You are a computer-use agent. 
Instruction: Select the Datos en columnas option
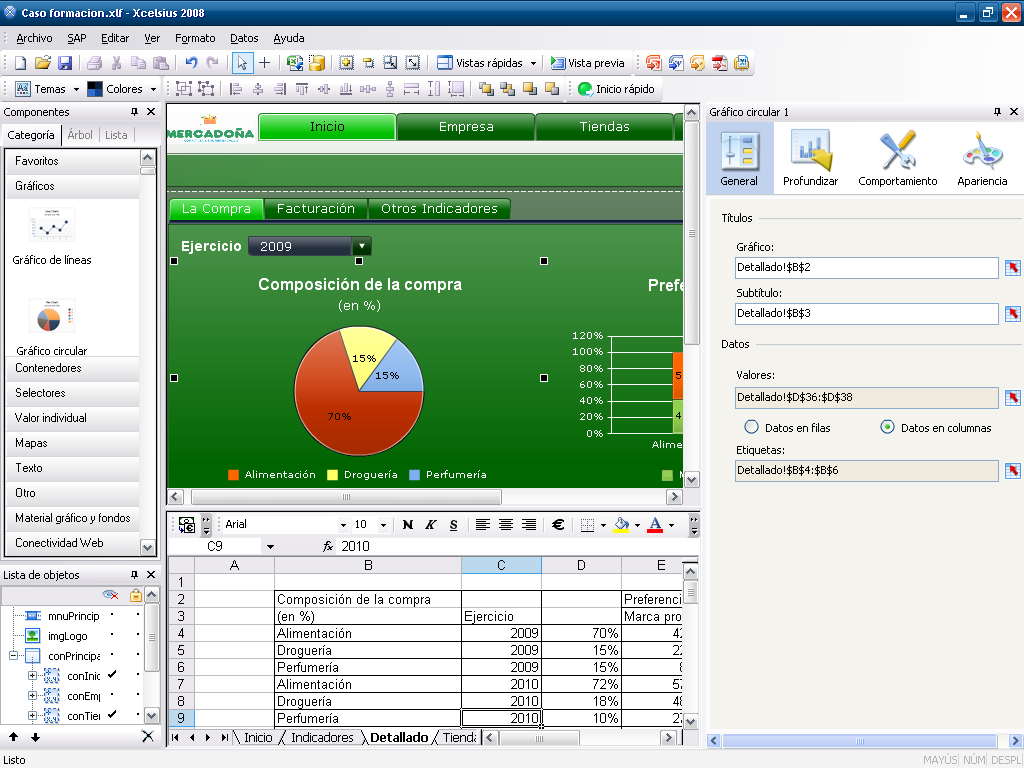pos(887,427)
